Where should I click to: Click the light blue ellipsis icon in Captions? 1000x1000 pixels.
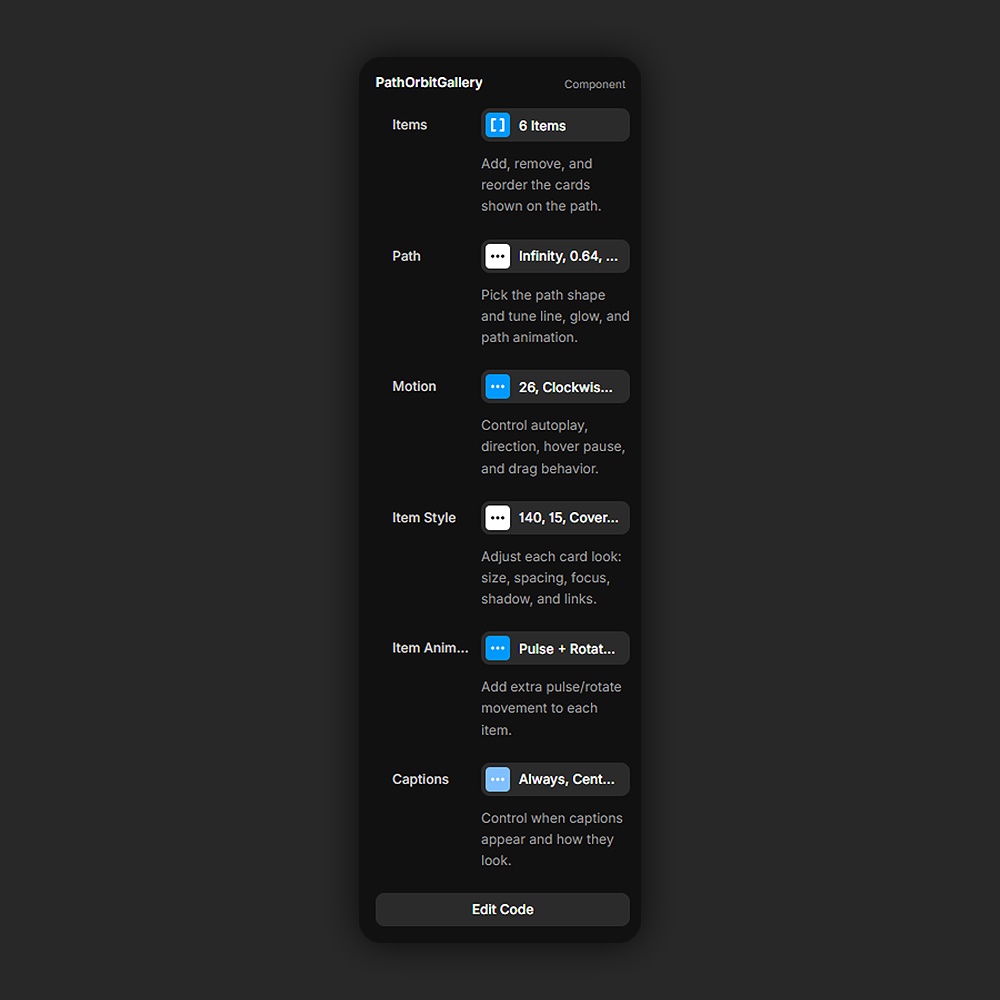click(497, 779)
